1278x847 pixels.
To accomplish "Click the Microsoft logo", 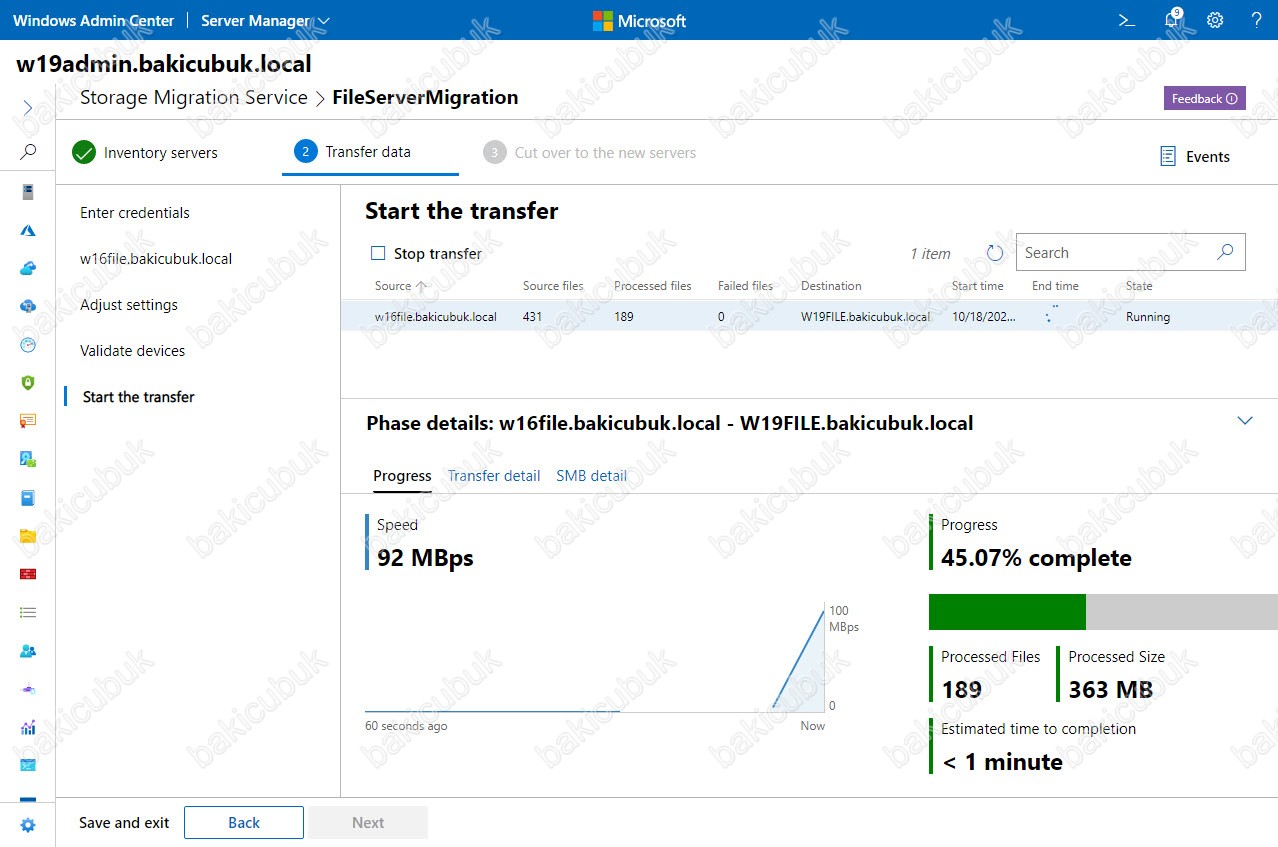I will tap(639, 20).
